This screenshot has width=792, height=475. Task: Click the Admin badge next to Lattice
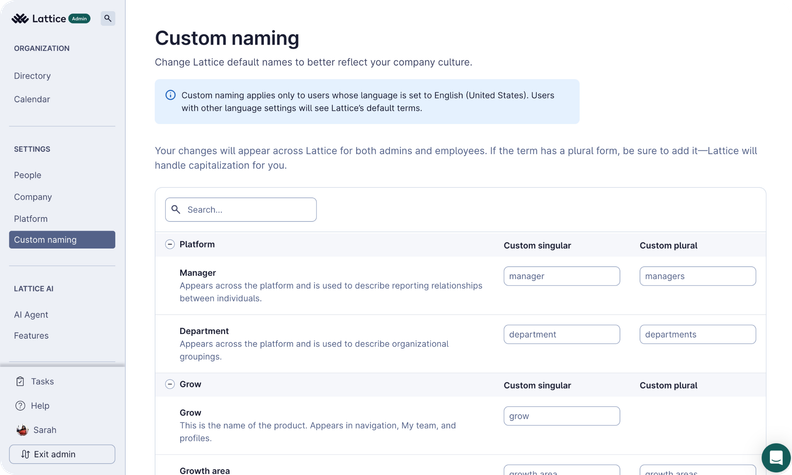79,19
